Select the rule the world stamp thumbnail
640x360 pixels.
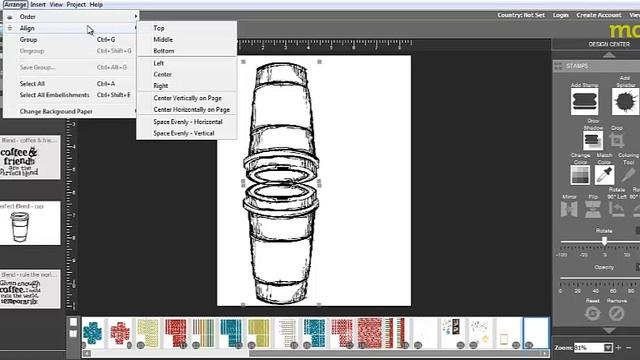click(30, 289)
